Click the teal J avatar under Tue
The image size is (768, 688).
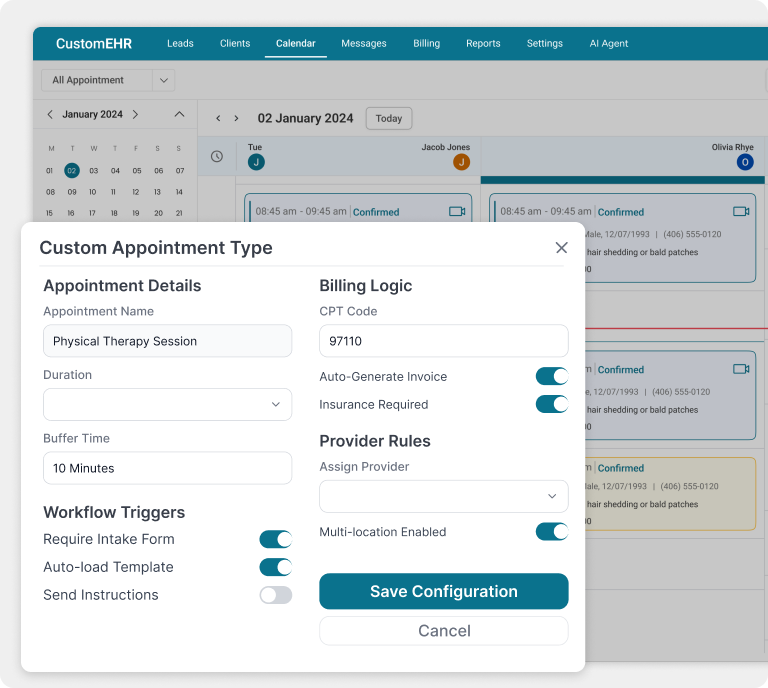pyautogui.click(x=256, y=162)
